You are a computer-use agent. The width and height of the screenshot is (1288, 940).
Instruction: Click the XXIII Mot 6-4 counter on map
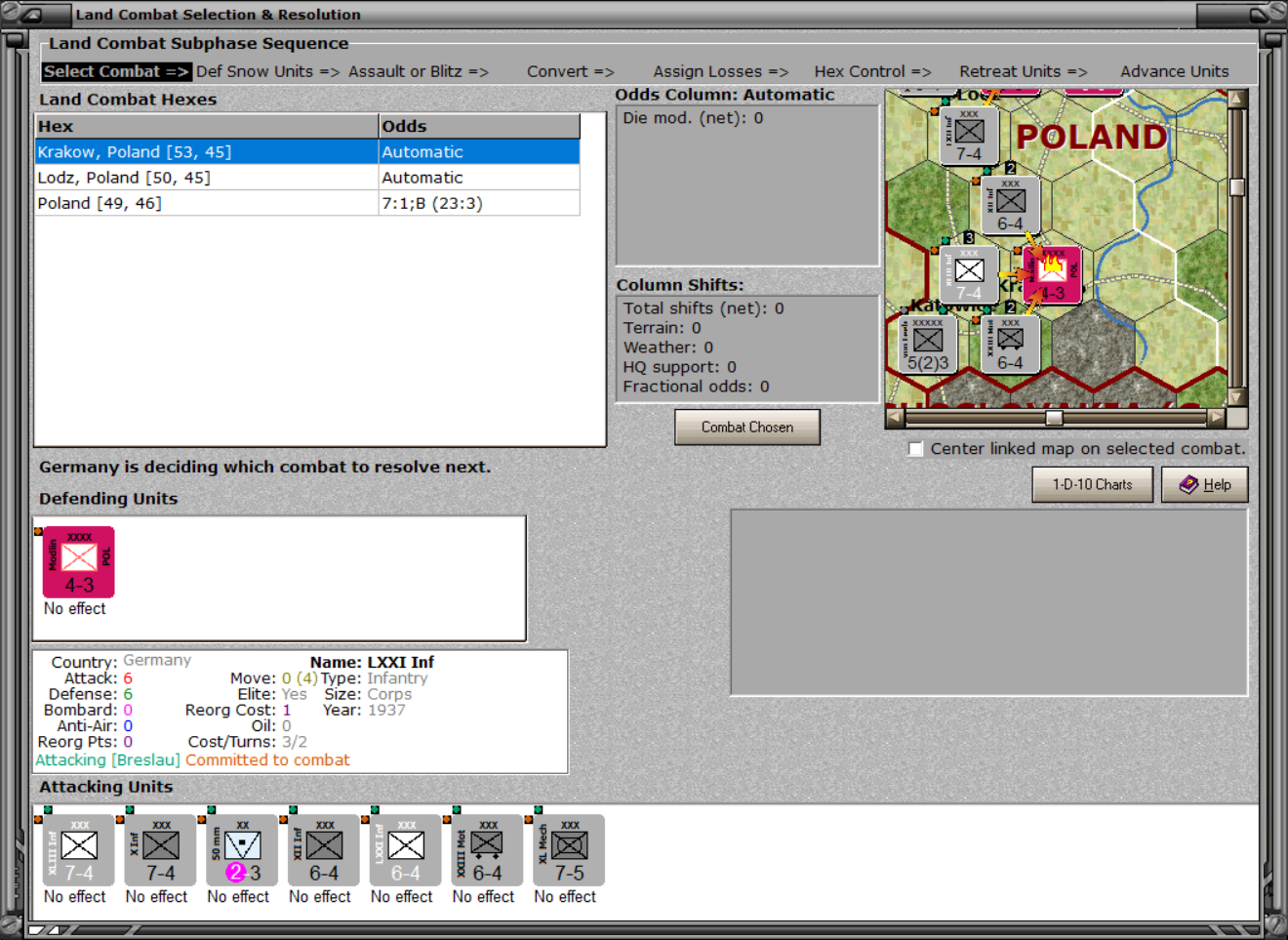(1011, 345)
